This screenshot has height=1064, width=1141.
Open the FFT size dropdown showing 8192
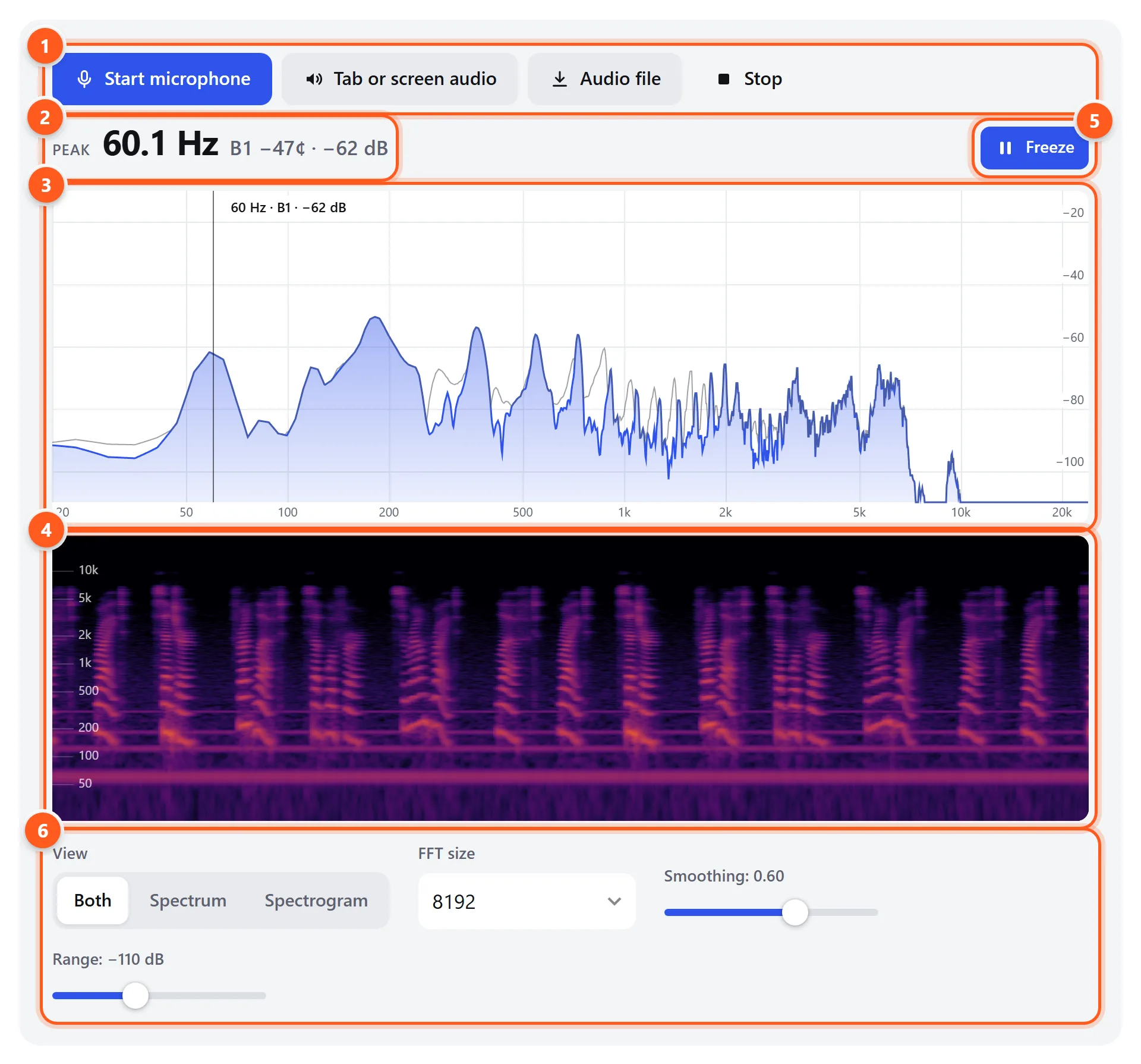(x=527, y=901)
